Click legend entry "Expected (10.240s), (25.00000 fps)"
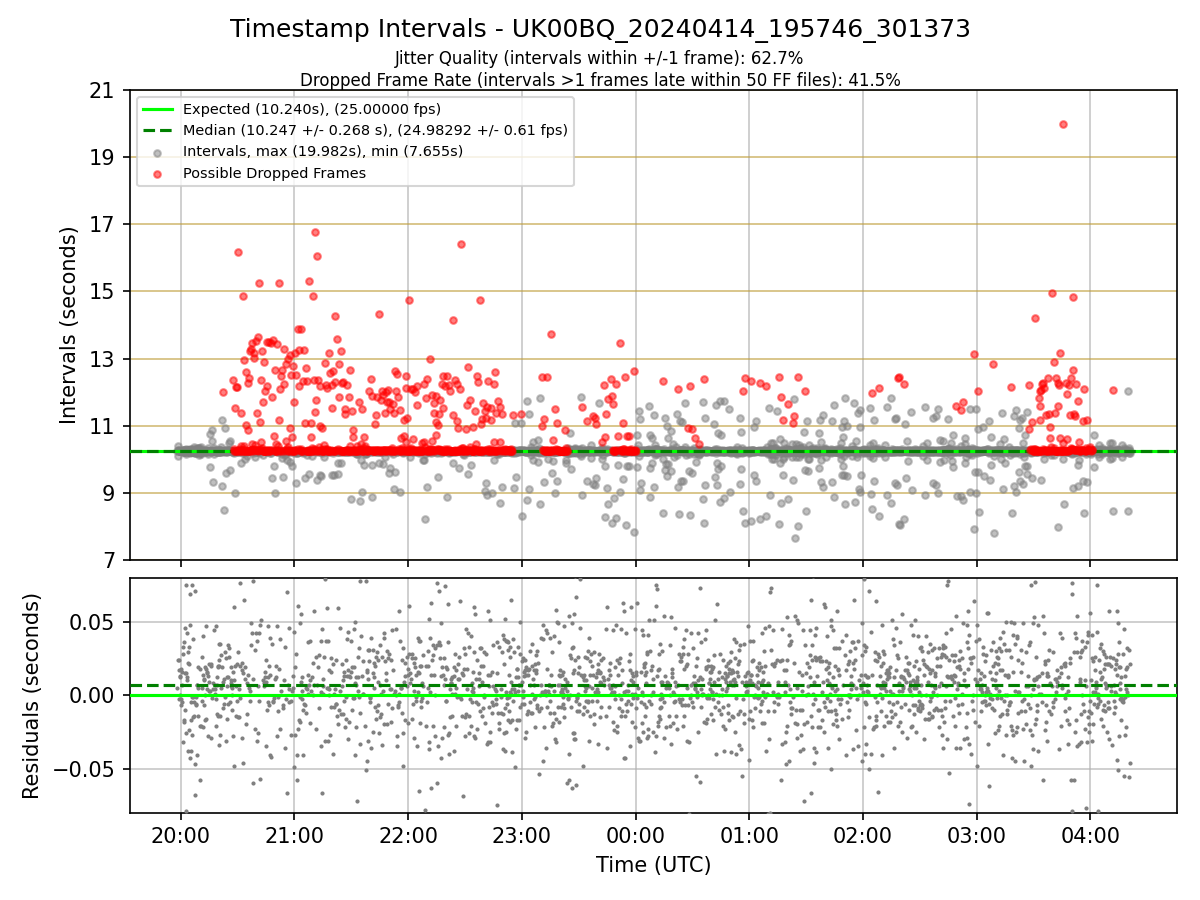This screenshot has height=900, width=1200. pos(312,109)
